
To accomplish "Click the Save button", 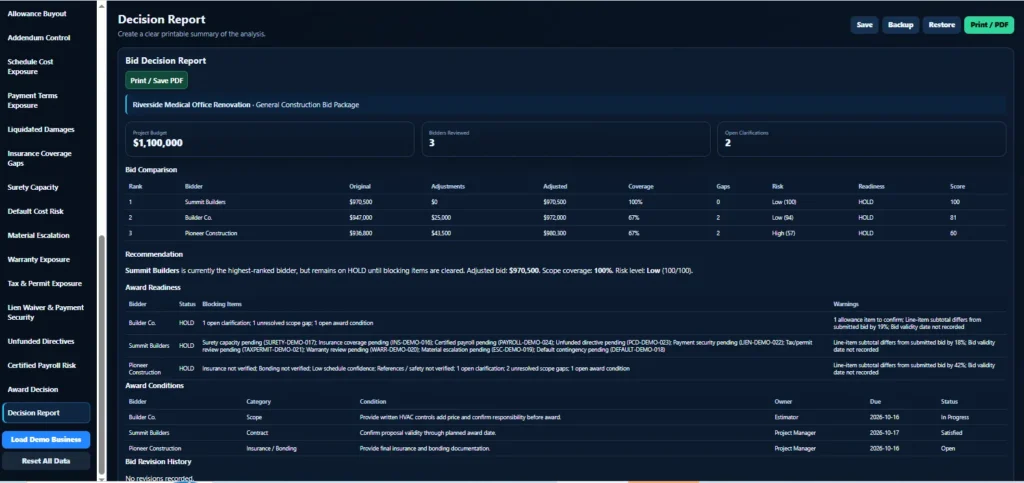I will coord(864,25).
